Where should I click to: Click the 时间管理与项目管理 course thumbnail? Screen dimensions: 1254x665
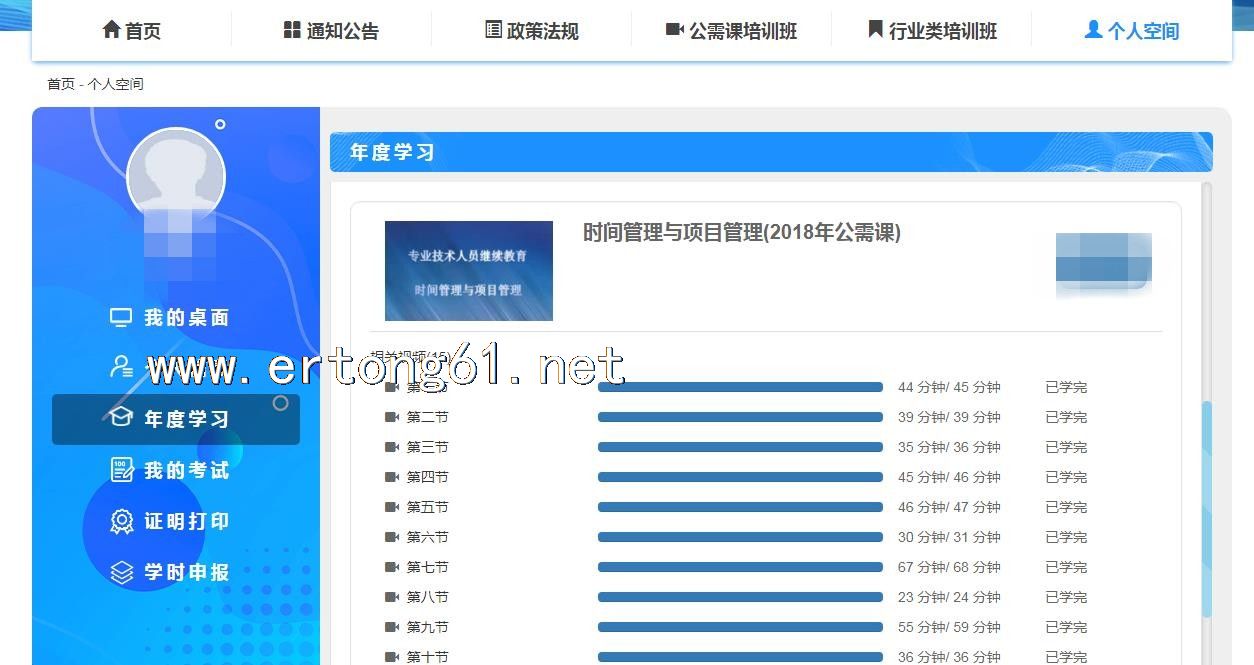(469, 271)
